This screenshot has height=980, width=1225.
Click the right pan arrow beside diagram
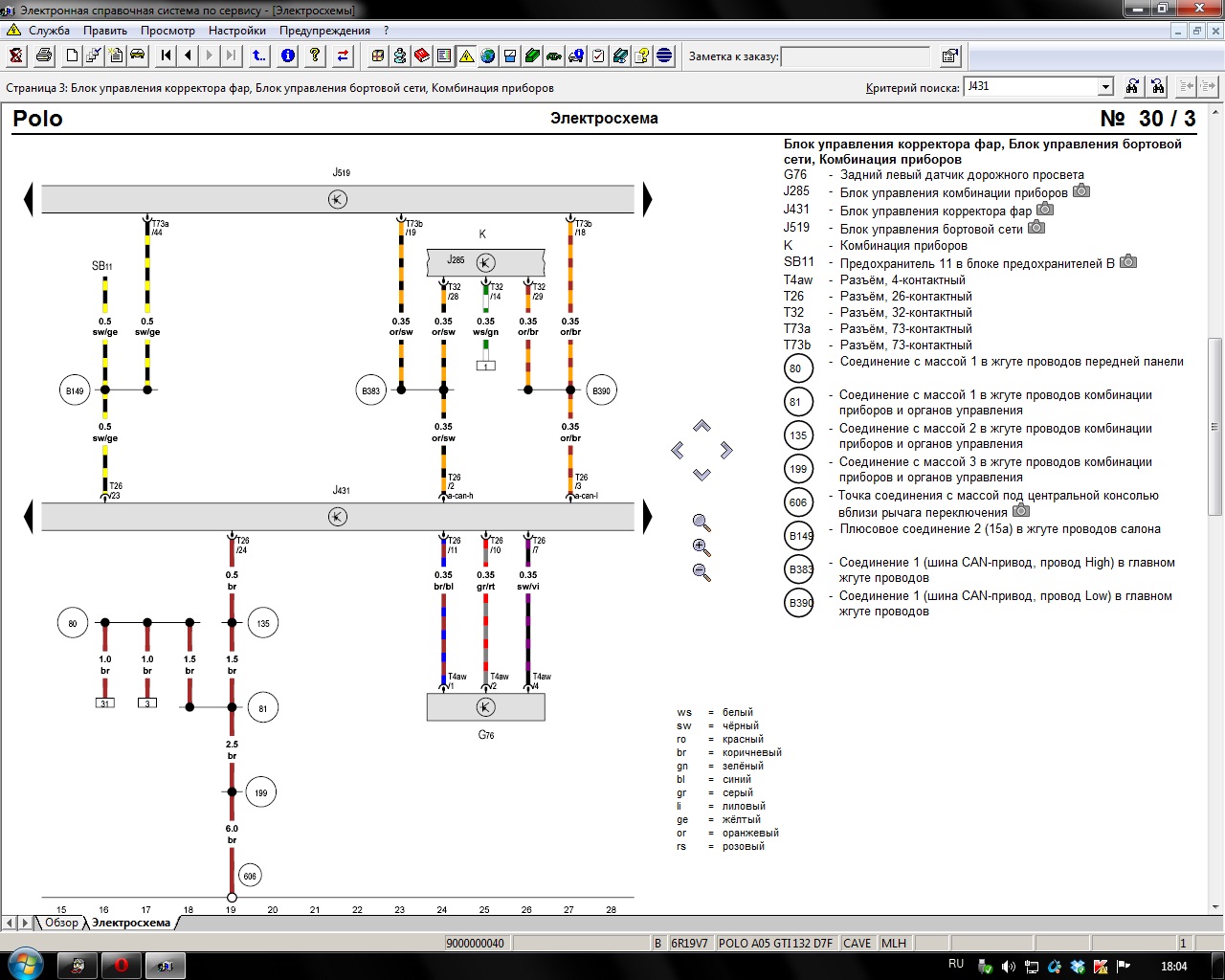coord(726,450)
